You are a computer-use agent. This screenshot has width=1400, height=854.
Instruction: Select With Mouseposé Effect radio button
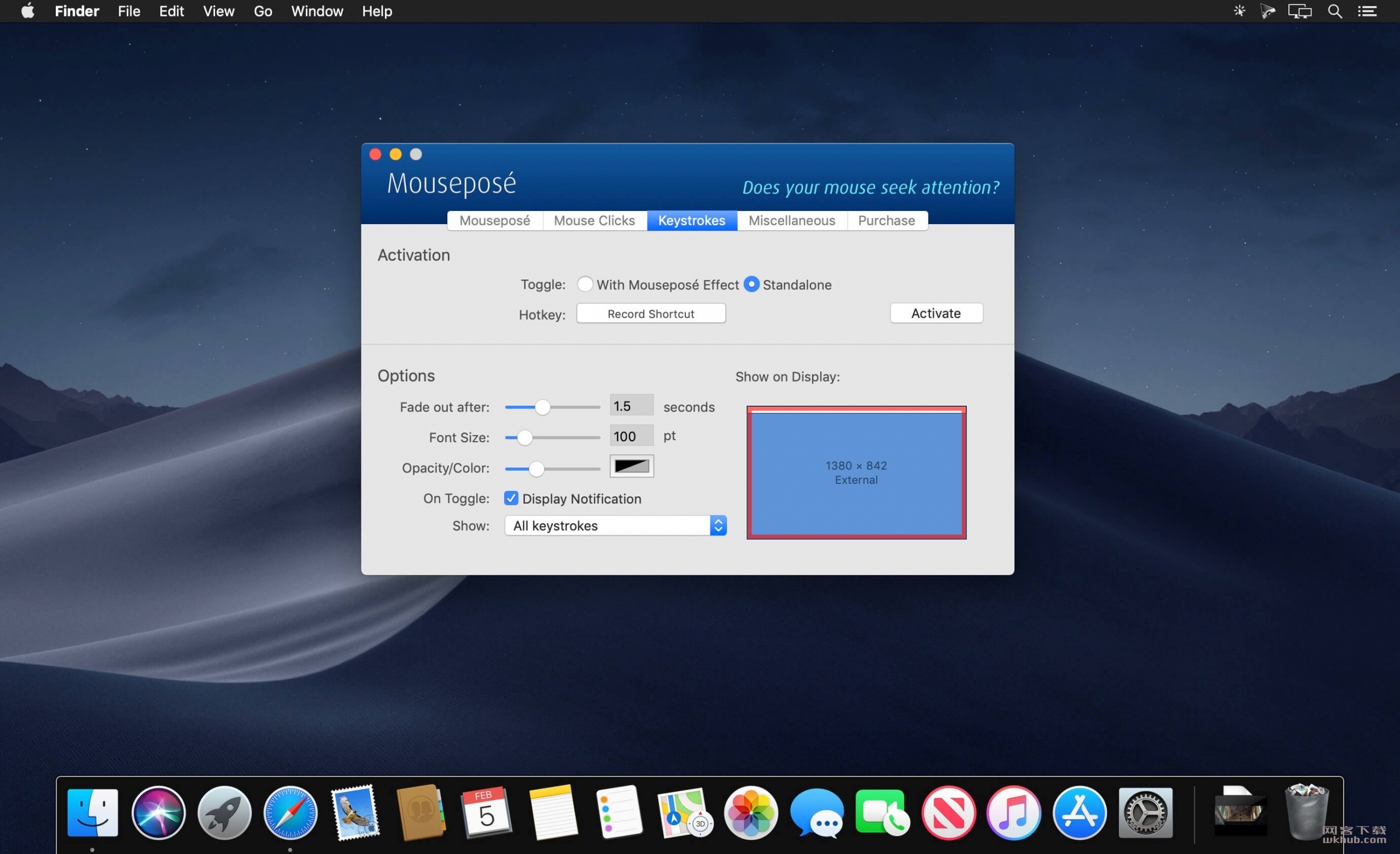[x=585, y=284]
